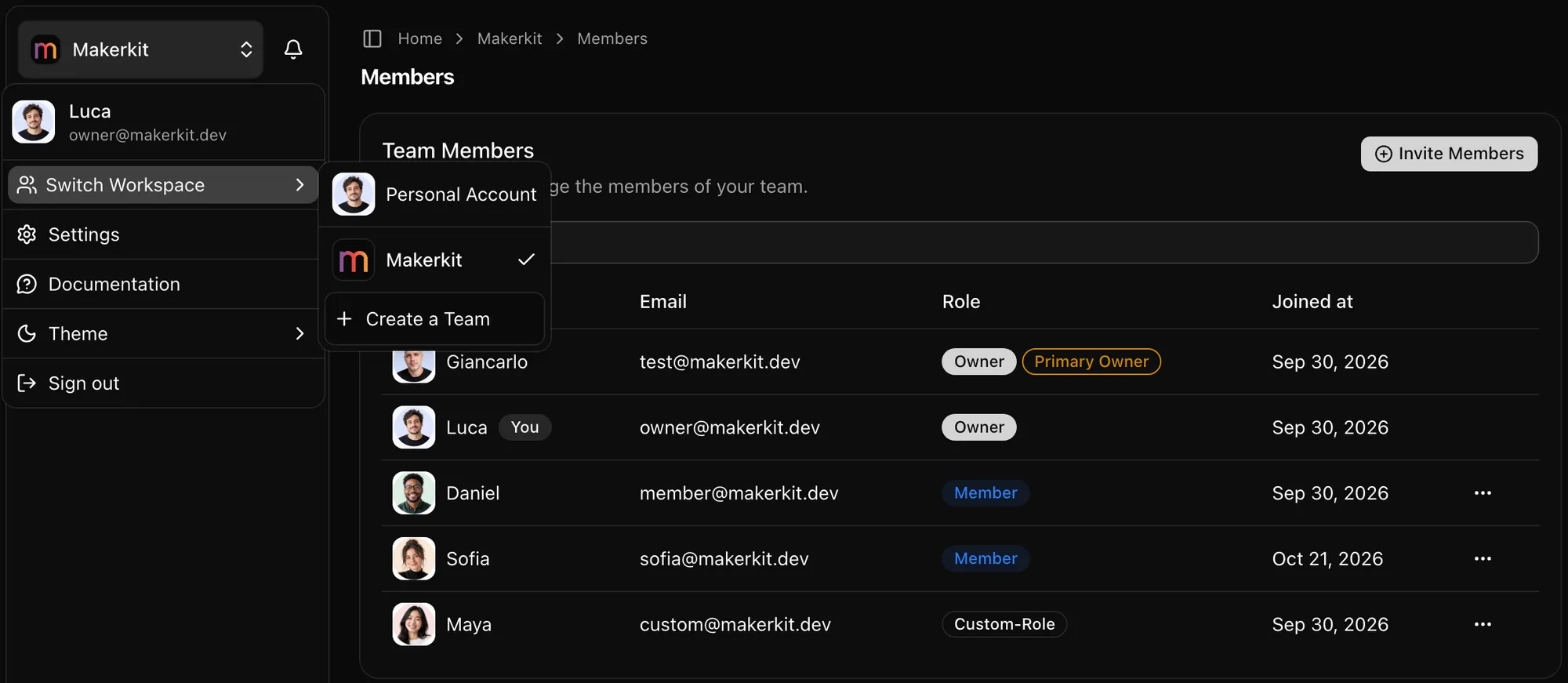The height and width of the screenshot is (683, 1568).
Task: Click Luca's profile avatar in the menu
Action: coord(34,122)
